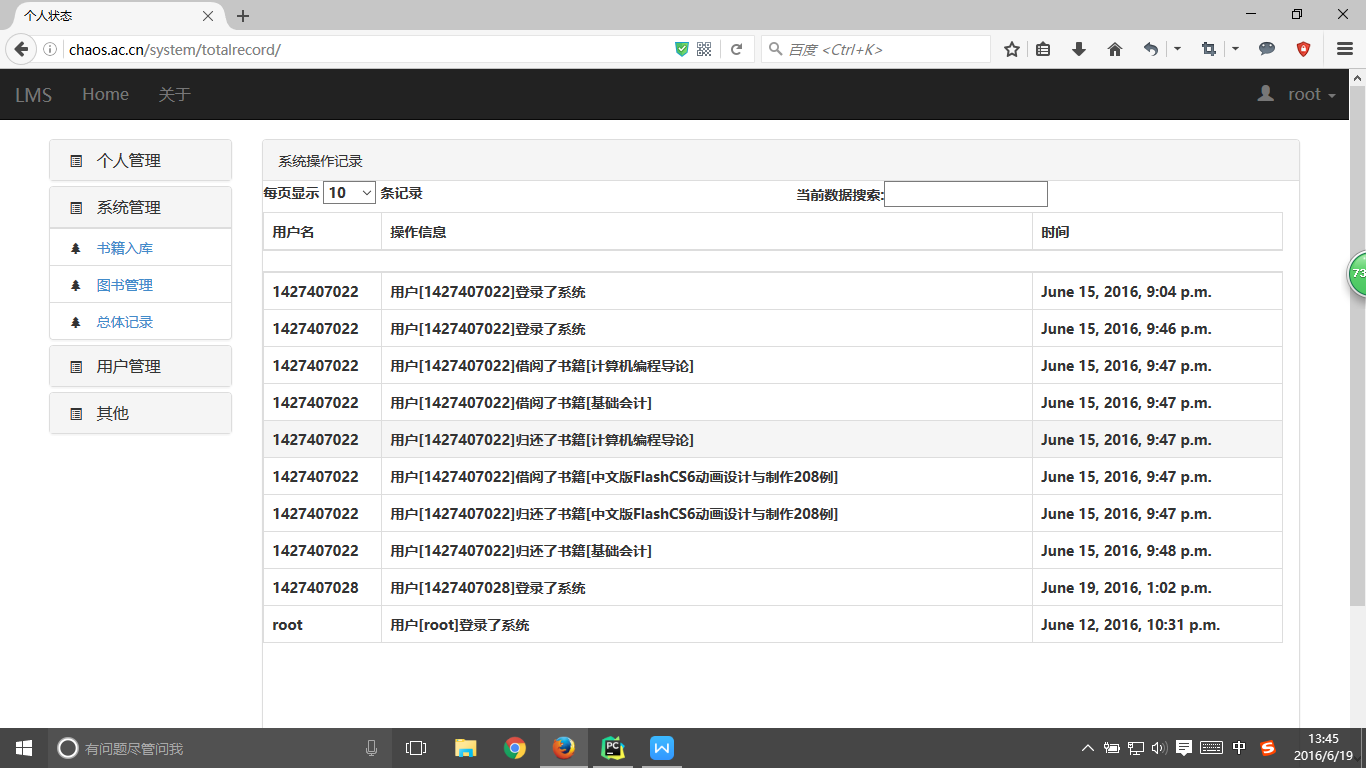Open File Explorer from taskbar

click(466, 748)
